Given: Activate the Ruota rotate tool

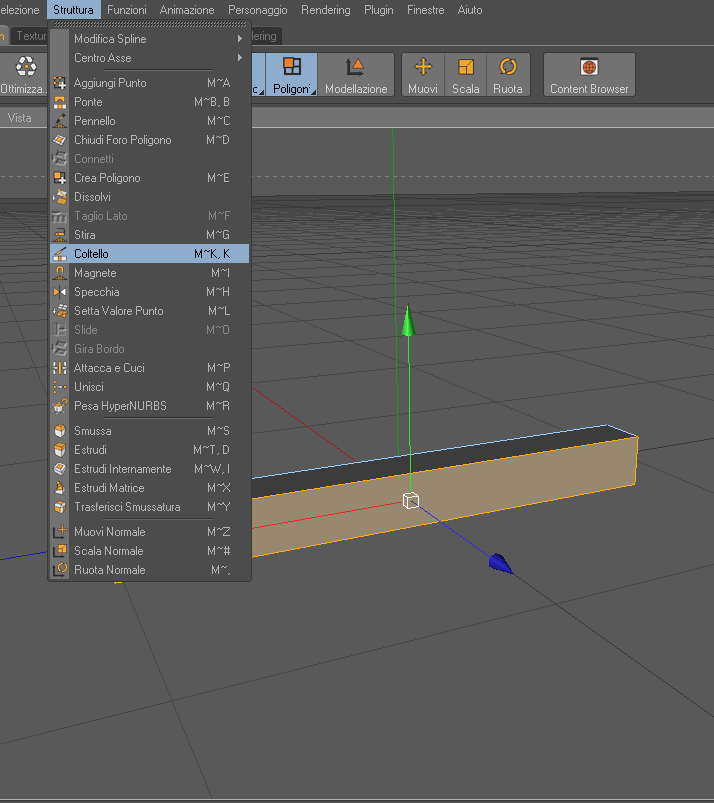Looking at the screenshot, I should point(508,75).
